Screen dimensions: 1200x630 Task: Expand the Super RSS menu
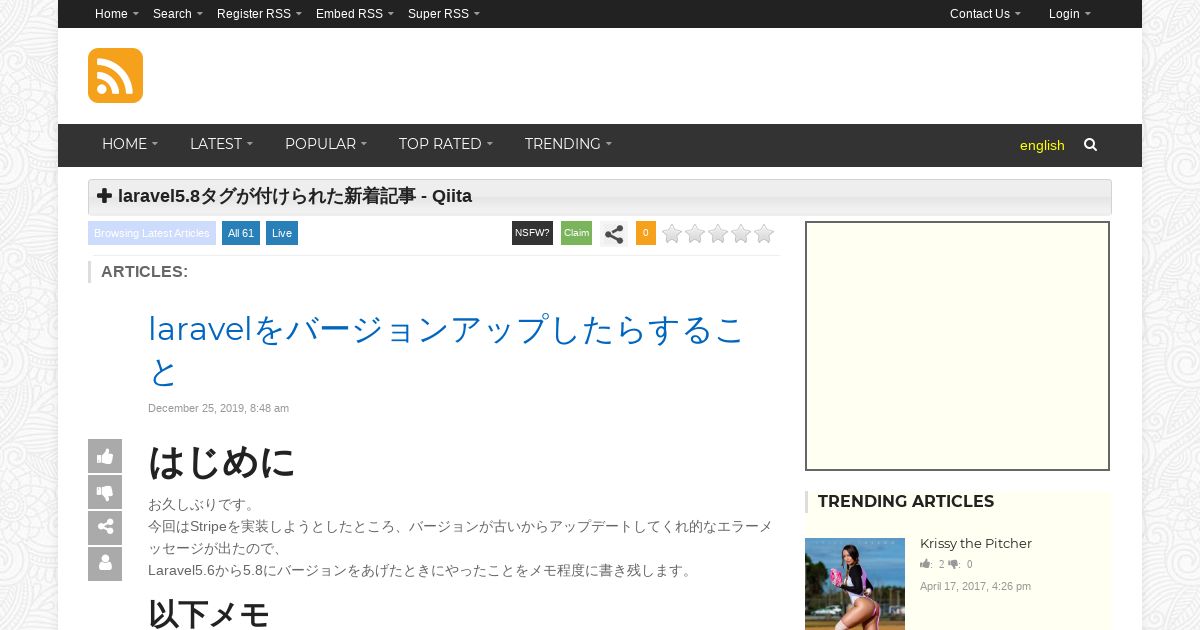point(444,14)
